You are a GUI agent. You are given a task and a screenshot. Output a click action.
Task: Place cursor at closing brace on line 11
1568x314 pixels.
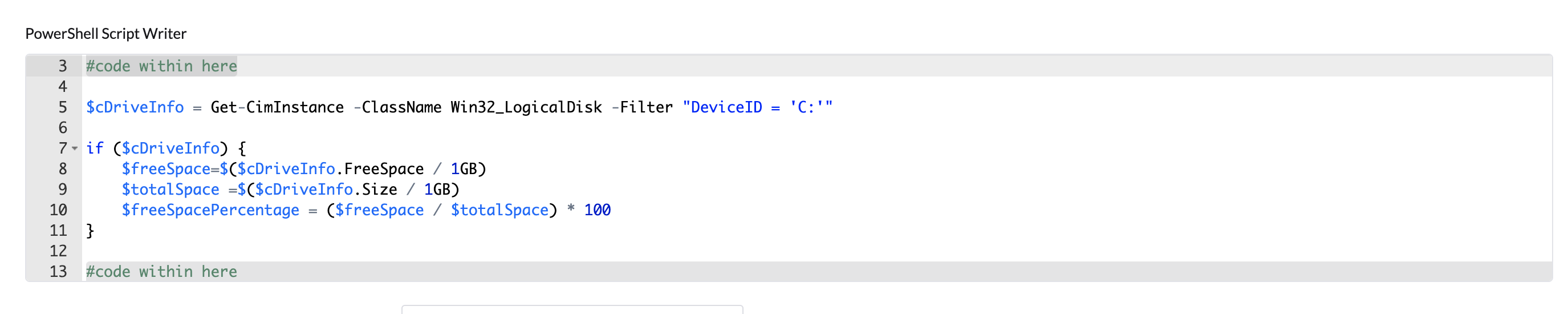click(x=90, y=231)
